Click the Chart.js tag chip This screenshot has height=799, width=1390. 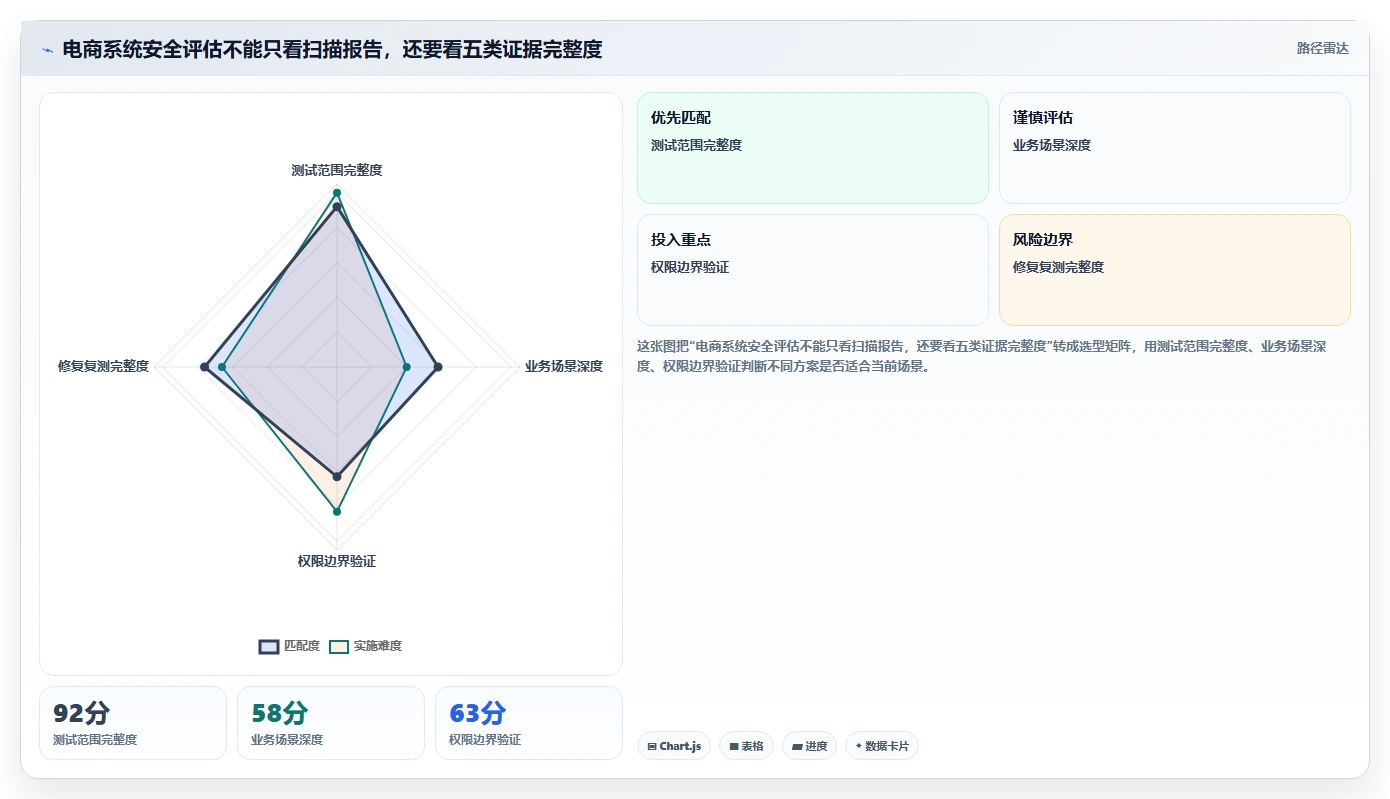pyautogui.click(x=674, y=746)
